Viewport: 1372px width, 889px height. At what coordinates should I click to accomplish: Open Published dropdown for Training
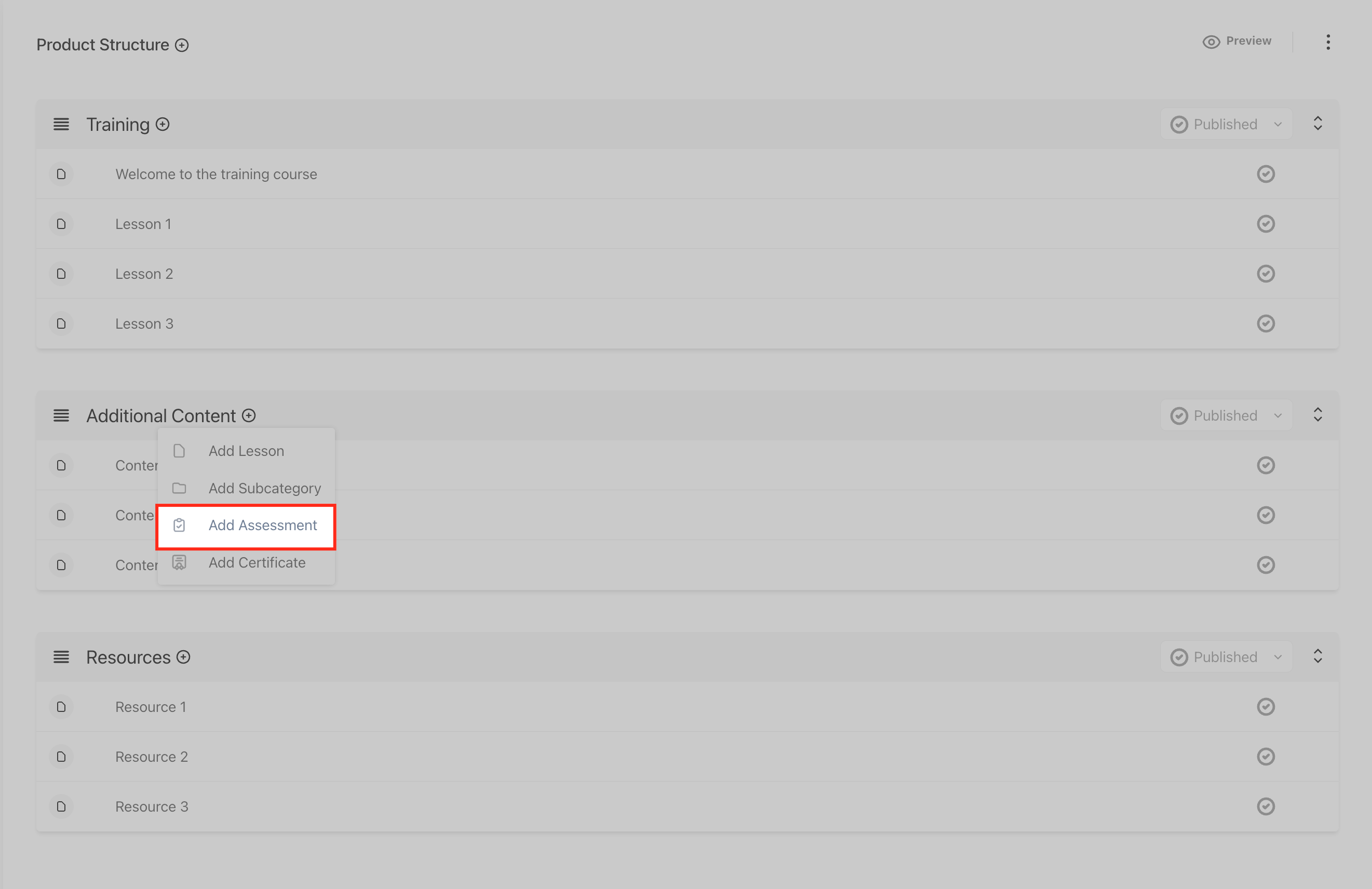click(x=1226, y=125)
